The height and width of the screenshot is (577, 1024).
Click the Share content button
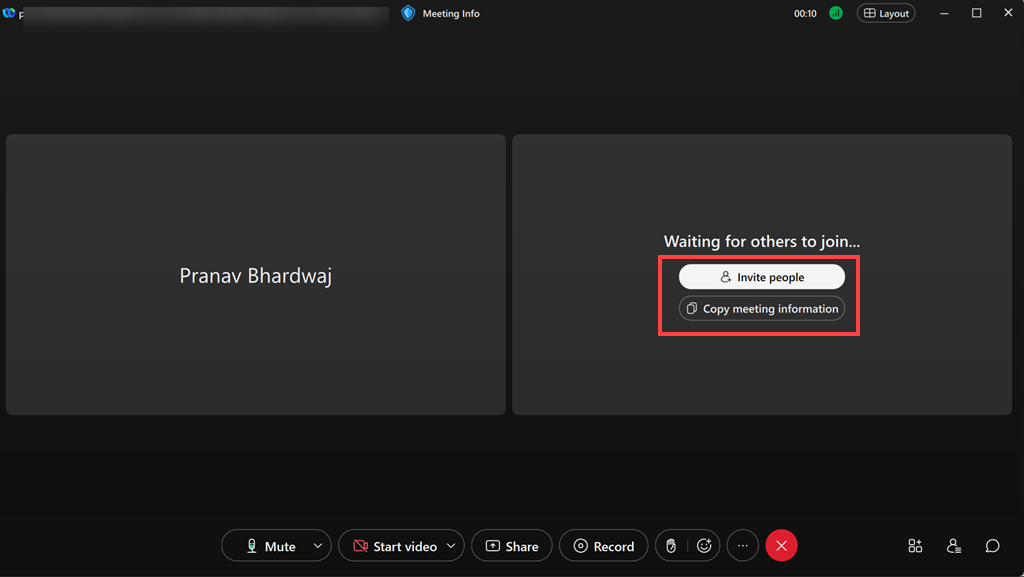[512, 546]
